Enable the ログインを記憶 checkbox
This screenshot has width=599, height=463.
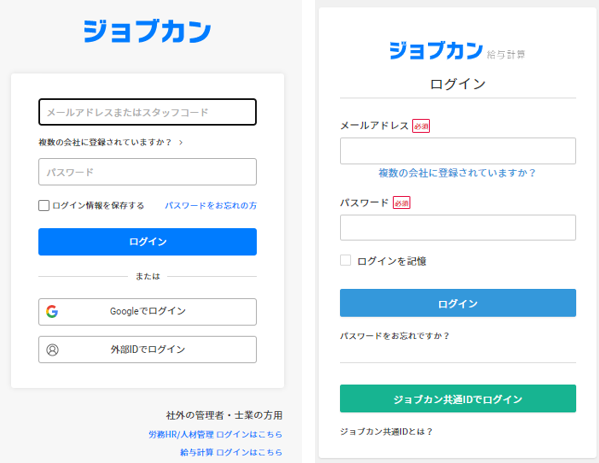coord(345,261)
